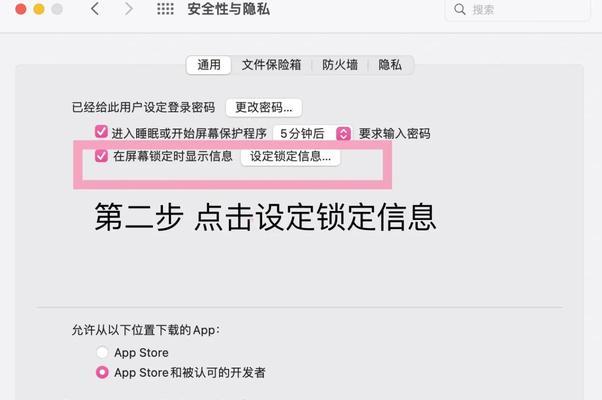602x400 pixels.
Task: Uncheck 在屏幕锁定时显示信息 checkbox
Action: coord(101,156)
